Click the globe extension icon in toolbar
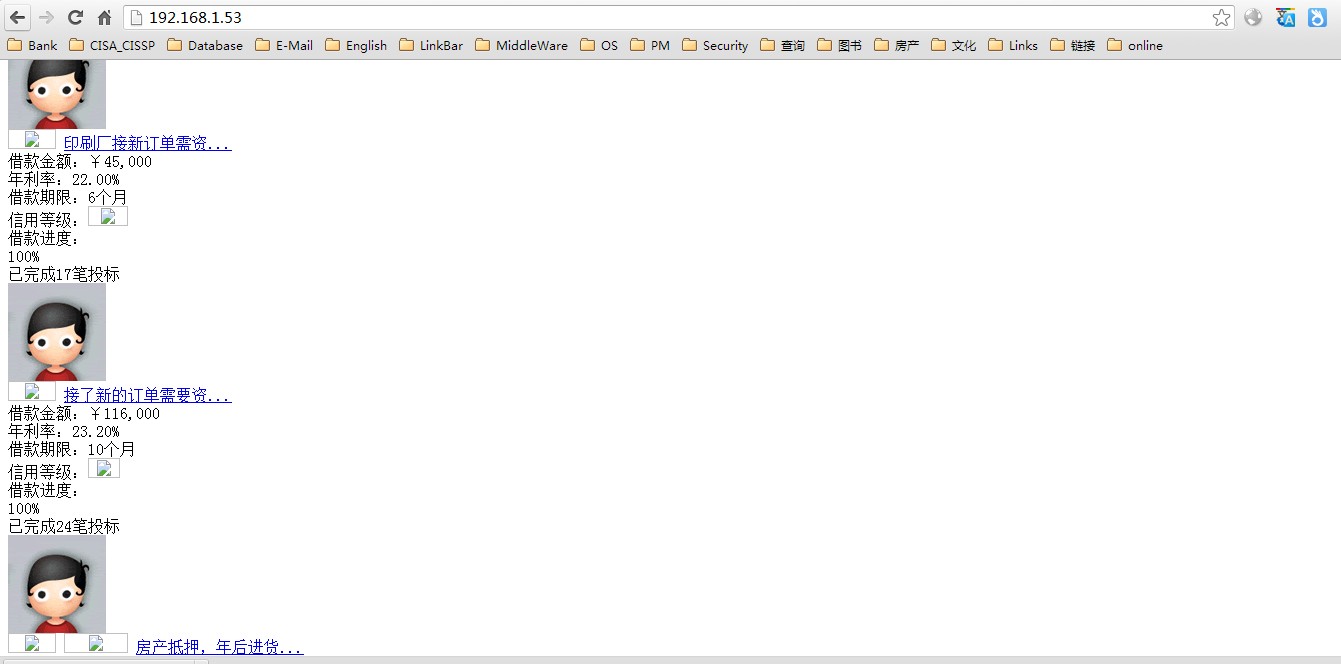This screenshot has height=664, width=1341. coord(1253,18)
